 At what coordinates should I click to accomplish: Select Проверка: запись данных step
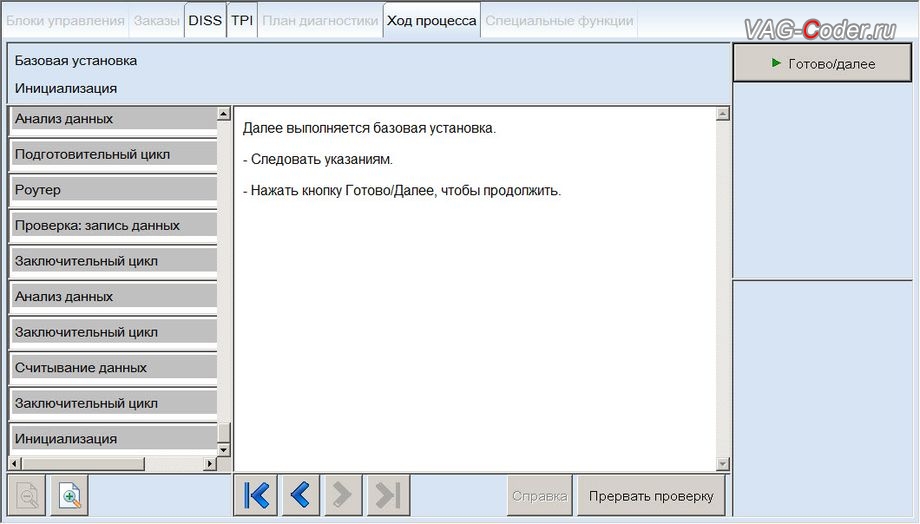114,225
